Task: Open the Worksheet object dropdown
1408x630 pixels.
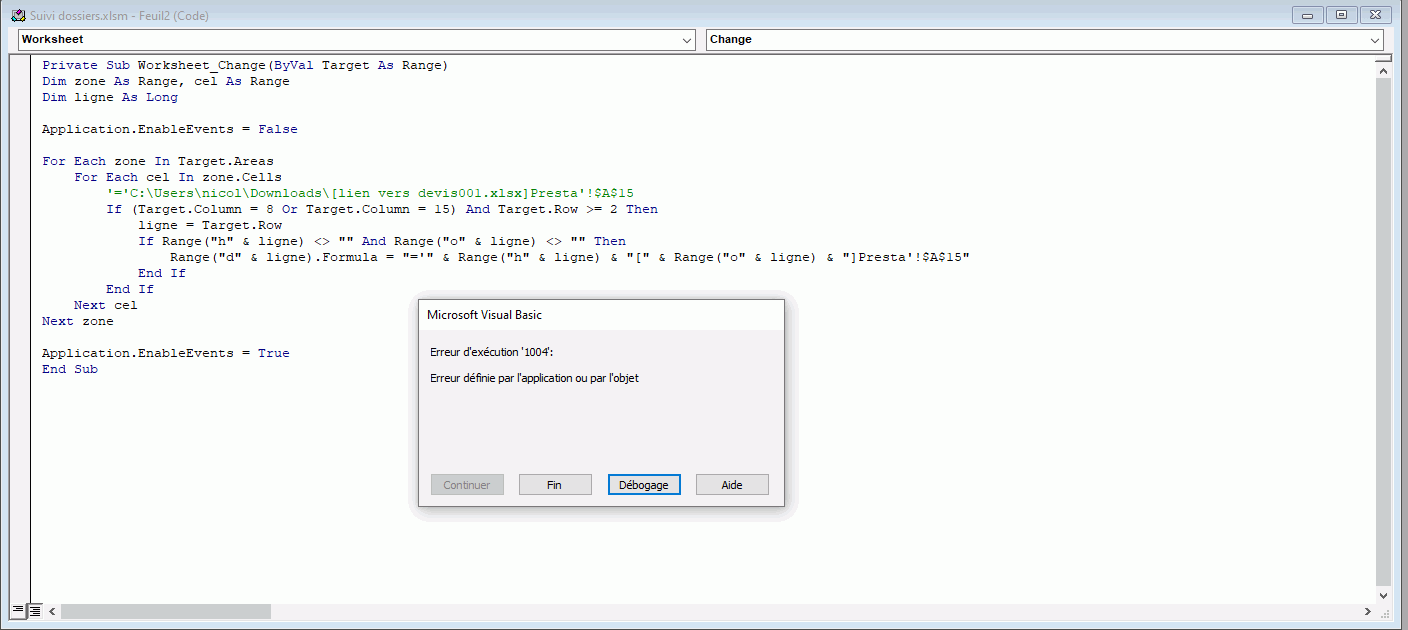Action: pyautogui.click(x=357, y=40)
